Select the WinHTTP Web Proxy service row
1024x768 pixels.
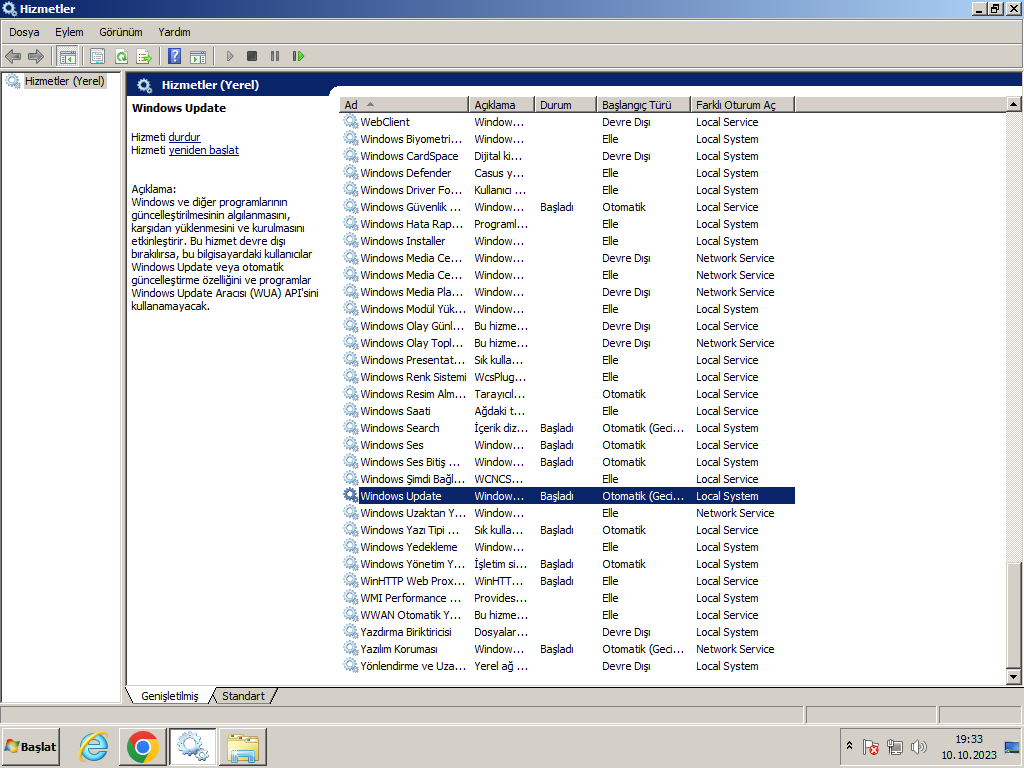(x=568, y=581)
